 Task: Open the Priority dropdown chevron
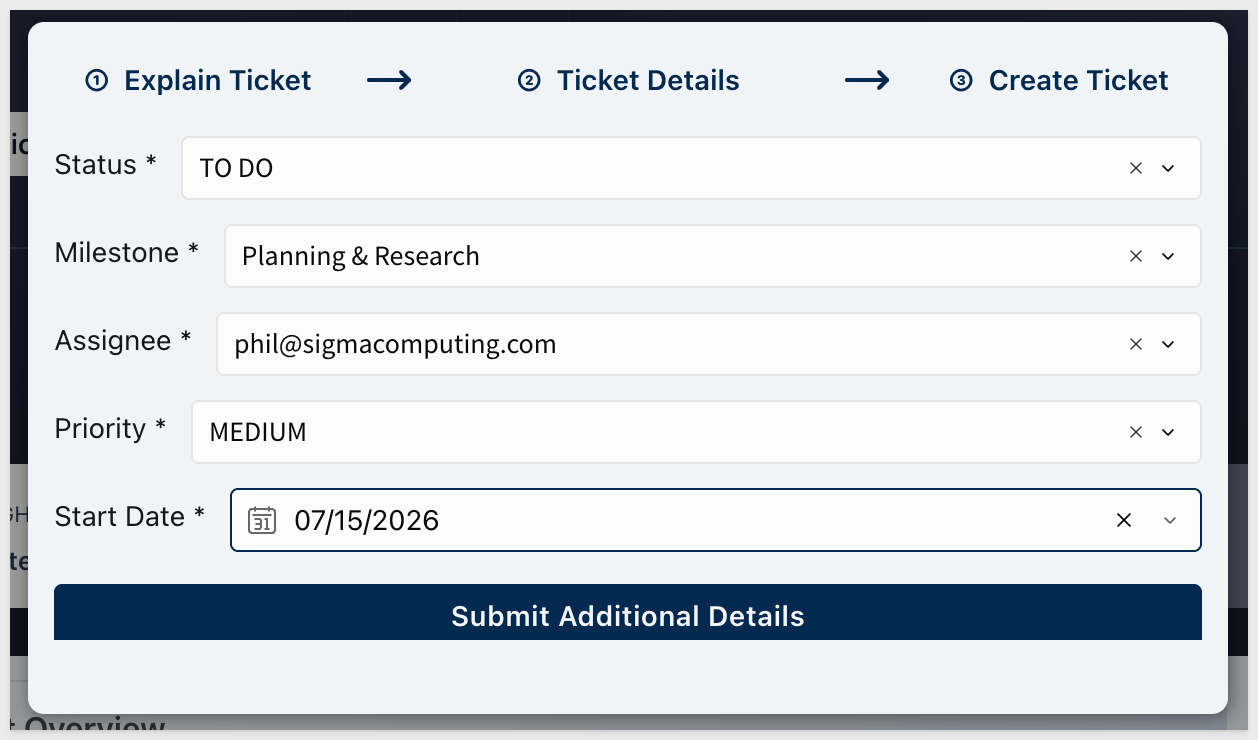point(1168,432)
